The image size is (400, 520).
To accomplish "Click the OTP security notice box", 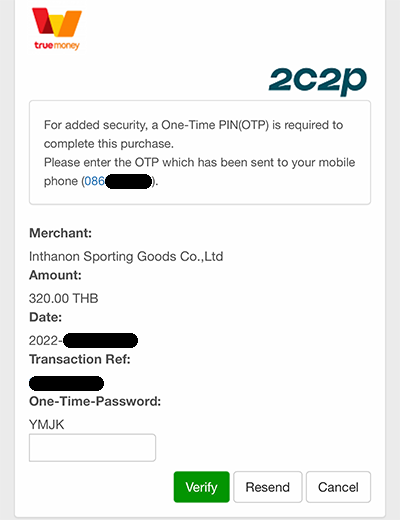I will (200, 152).
